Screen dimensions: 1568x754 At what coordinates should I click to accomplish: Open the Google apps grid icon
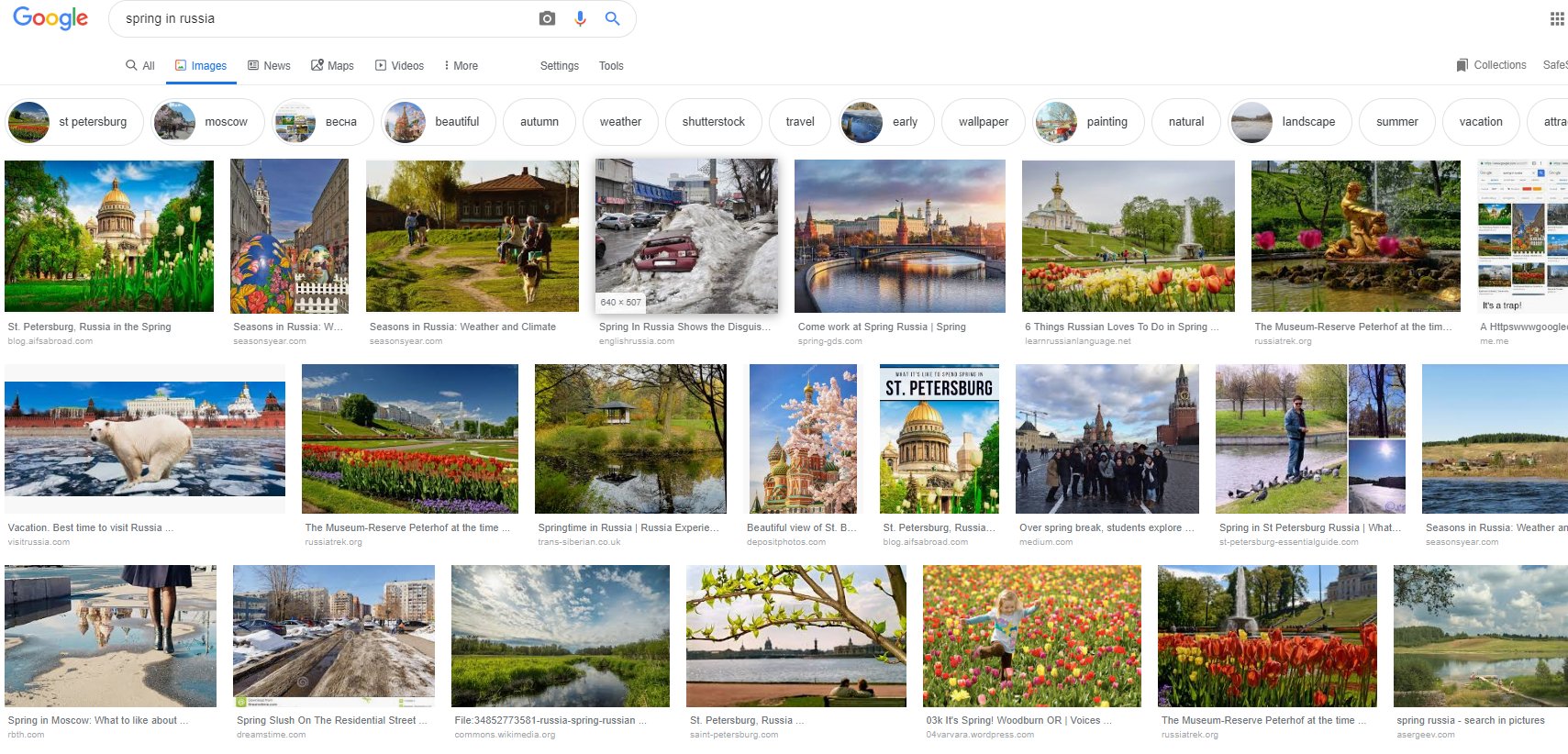1556,18
